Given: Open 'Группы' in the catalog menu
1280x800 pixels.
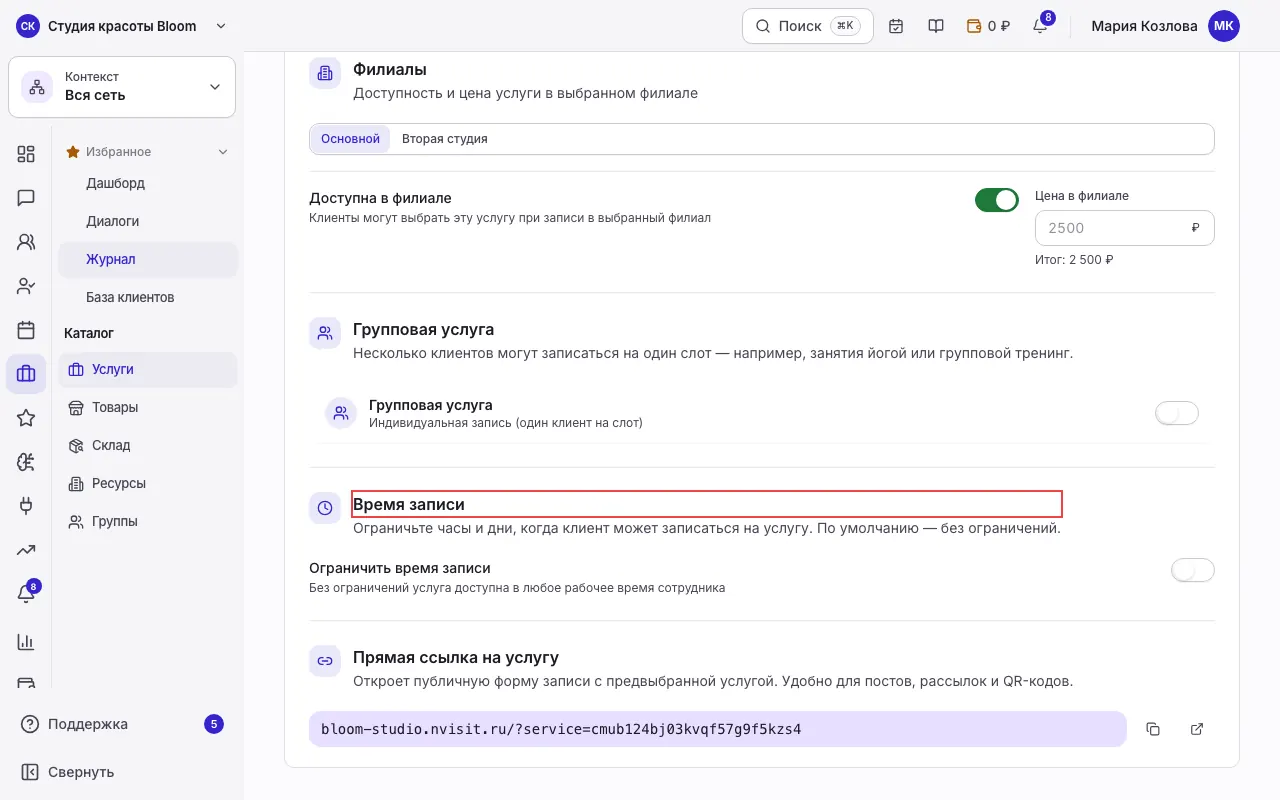Looking at the screenshot, I should point(148,521).
